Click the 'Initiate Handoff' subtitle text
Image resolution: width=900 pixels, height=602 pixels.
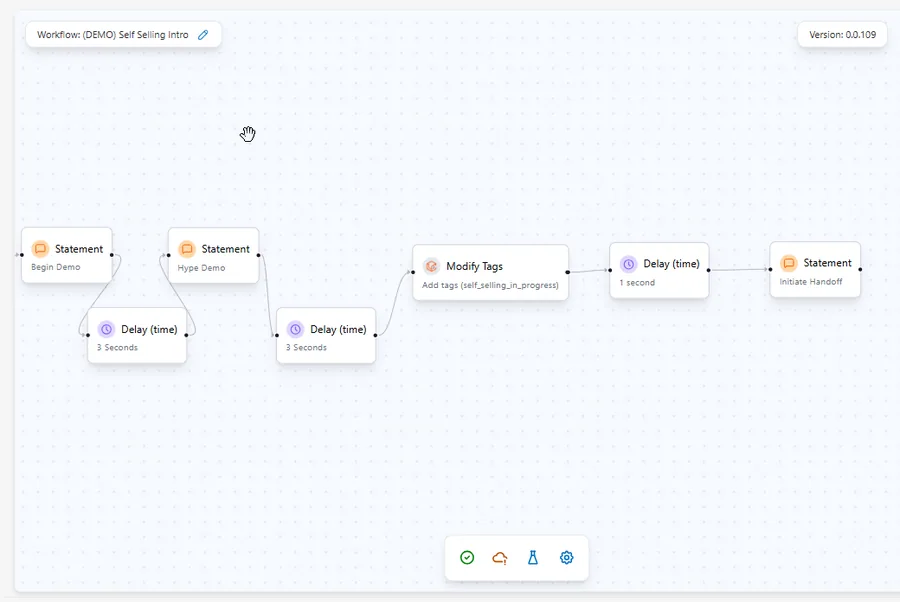811,282
